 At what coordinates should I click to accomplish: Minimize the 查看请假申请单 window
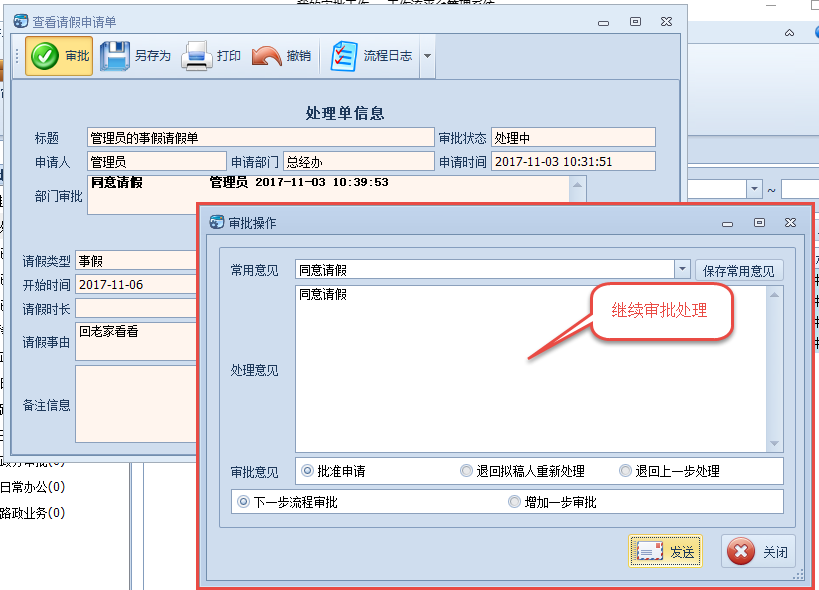coord(603,22)
